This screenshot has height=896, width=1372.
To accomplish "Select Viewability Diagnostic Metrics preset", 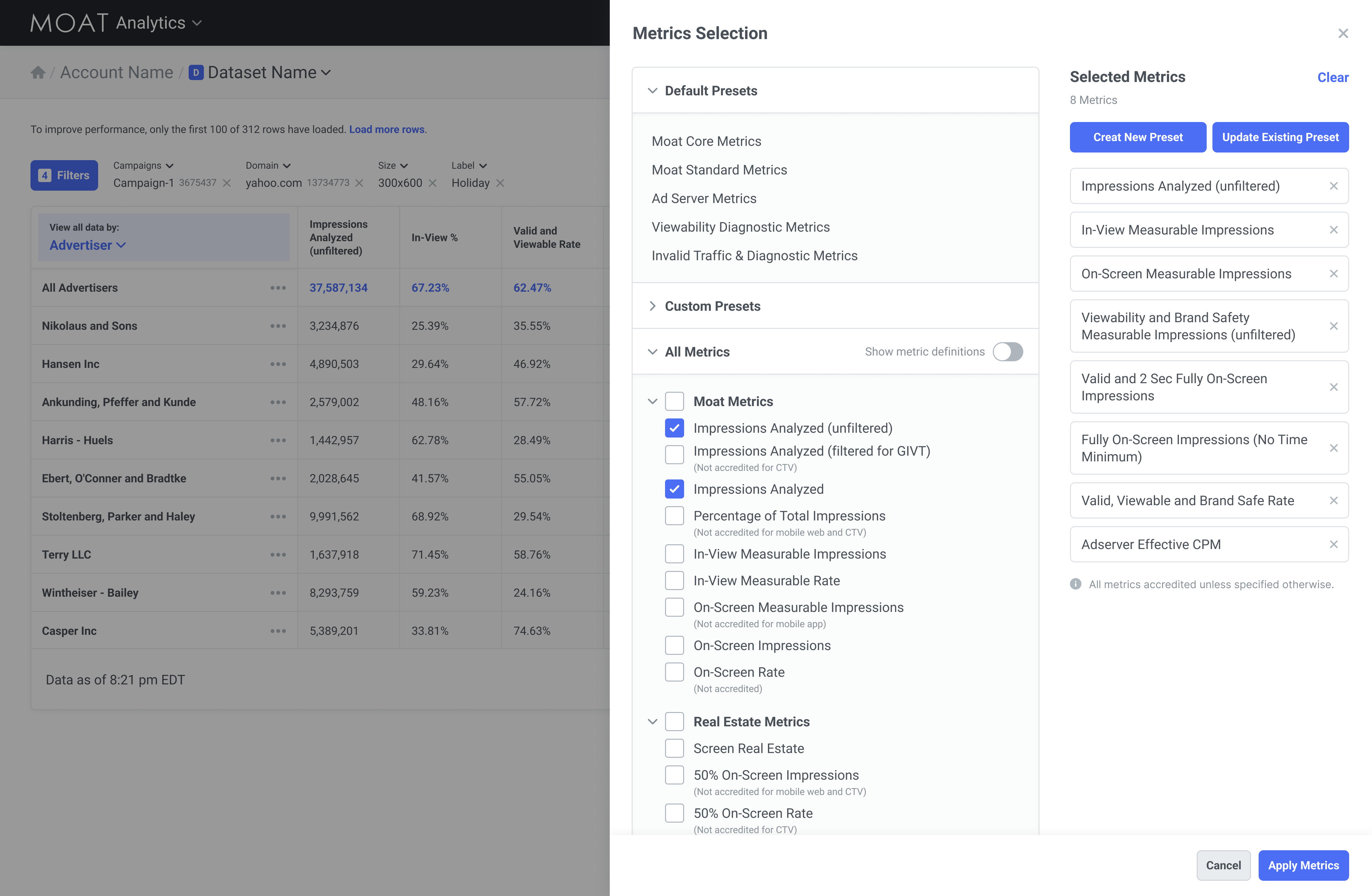I will pyautogui.click(x=740, y=227).
